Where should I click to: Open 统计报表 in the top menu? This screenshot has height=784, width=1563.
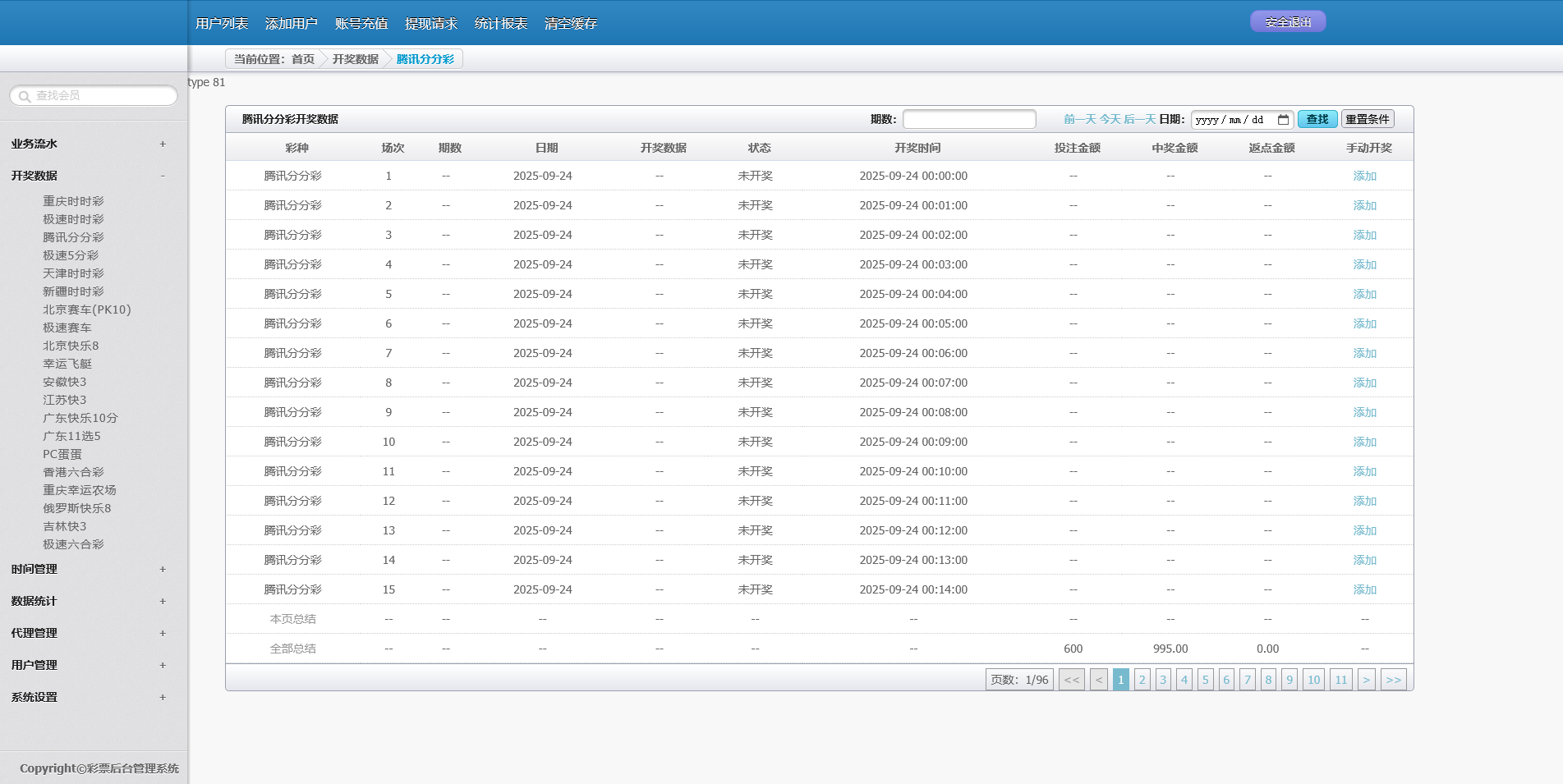(501, 24)
